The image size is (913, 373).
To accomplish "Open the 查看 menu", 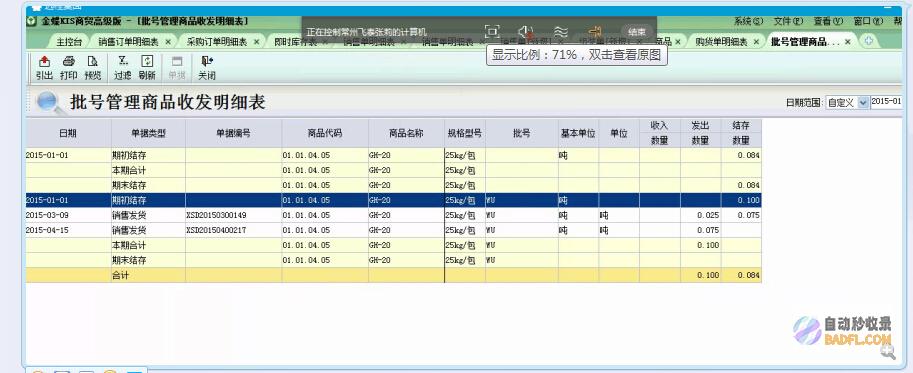I will pos(828,22).
